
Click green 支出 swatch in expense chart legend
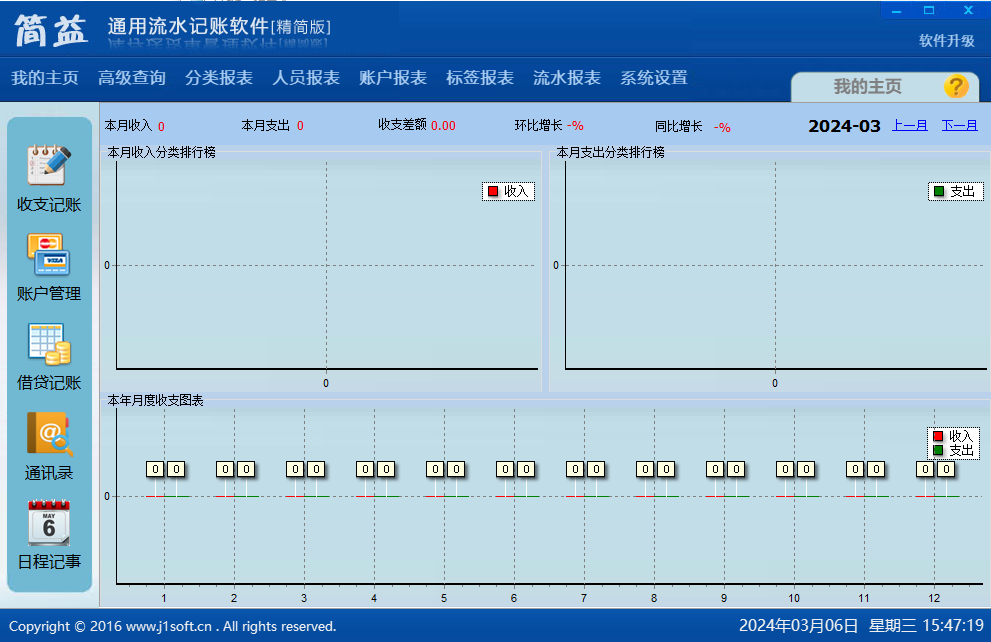click(939, 191)
